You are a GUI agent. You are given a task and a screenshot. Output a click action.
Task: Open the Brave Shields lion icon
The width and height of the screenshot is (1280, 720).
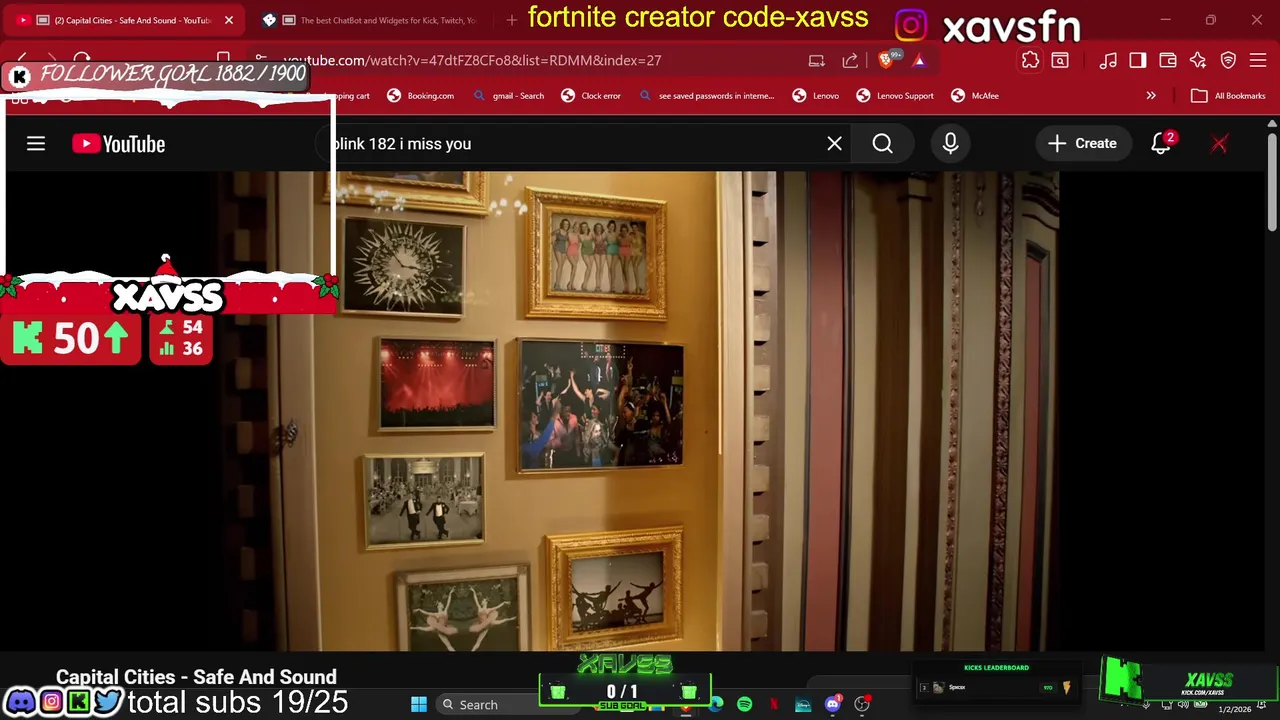pos(886,60)
